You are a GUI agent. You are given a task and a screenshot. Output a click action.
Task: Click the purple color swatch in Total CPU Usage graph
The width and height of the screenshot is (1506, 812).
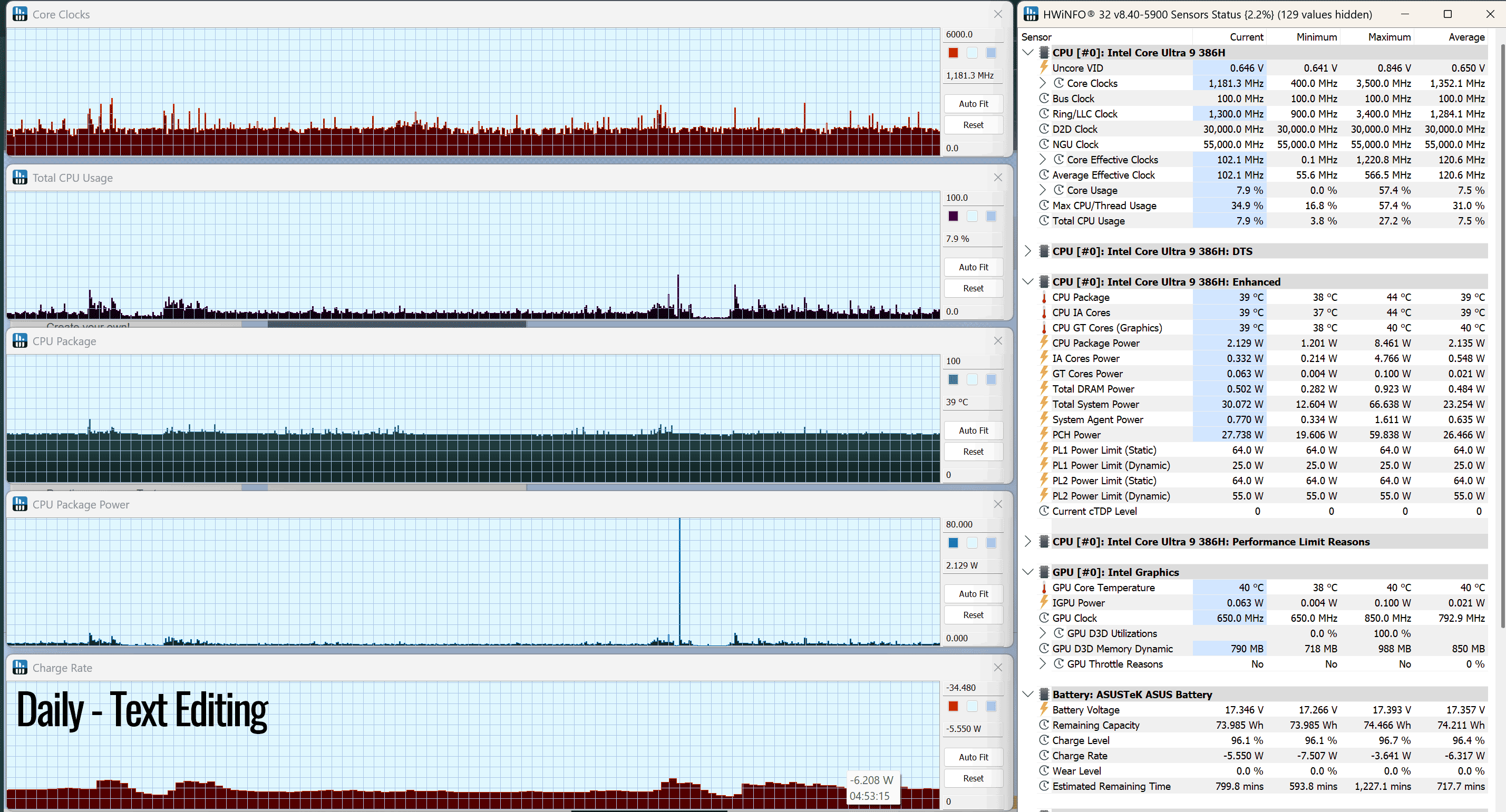[953, 216]
